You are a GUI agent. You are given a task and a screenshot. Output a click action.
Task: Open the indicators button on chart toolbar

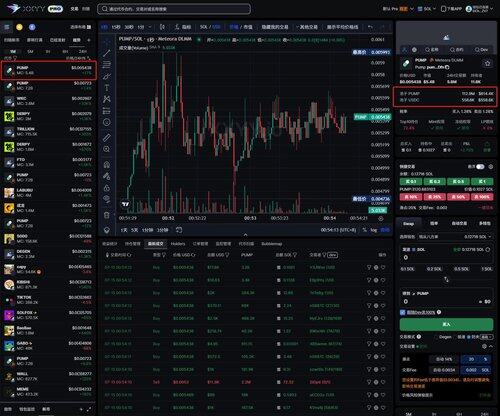[183, 27]
